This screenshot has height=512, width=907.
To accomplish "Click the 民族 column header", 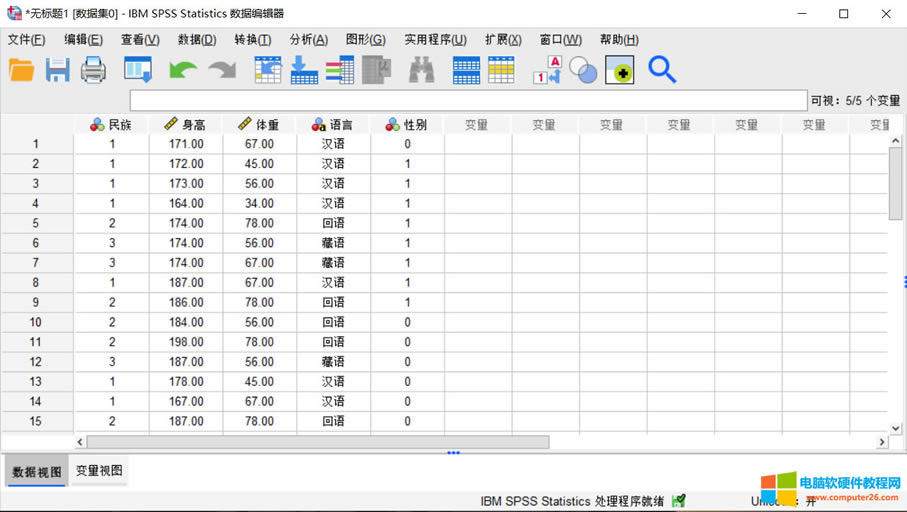I will tap(111, 125).
